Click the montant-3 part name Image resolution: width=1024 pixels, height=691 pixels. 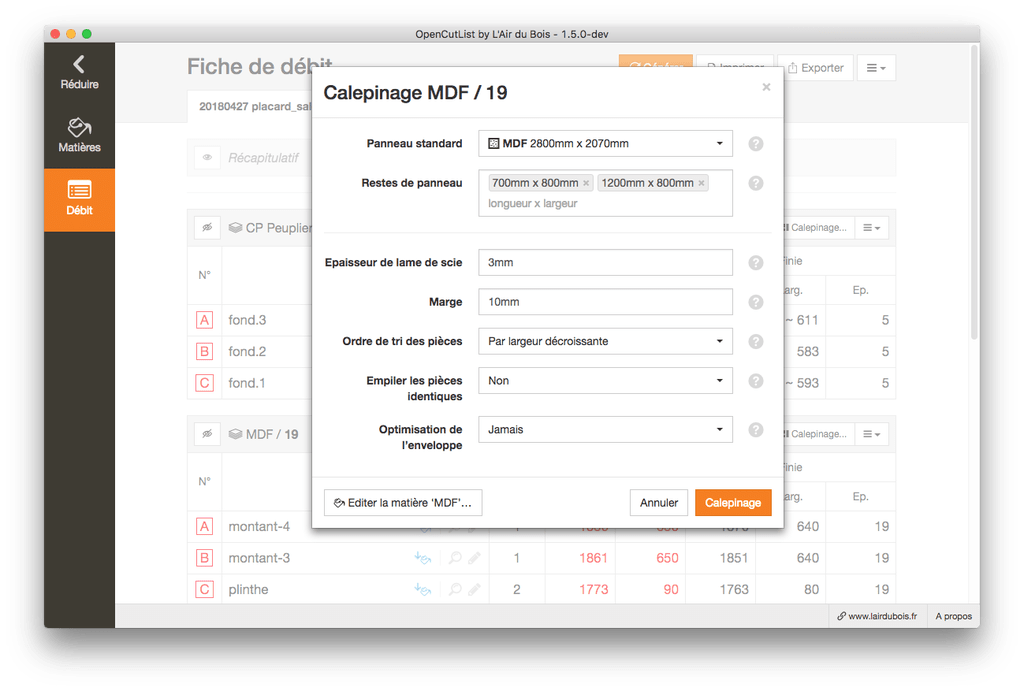point(259,558)
